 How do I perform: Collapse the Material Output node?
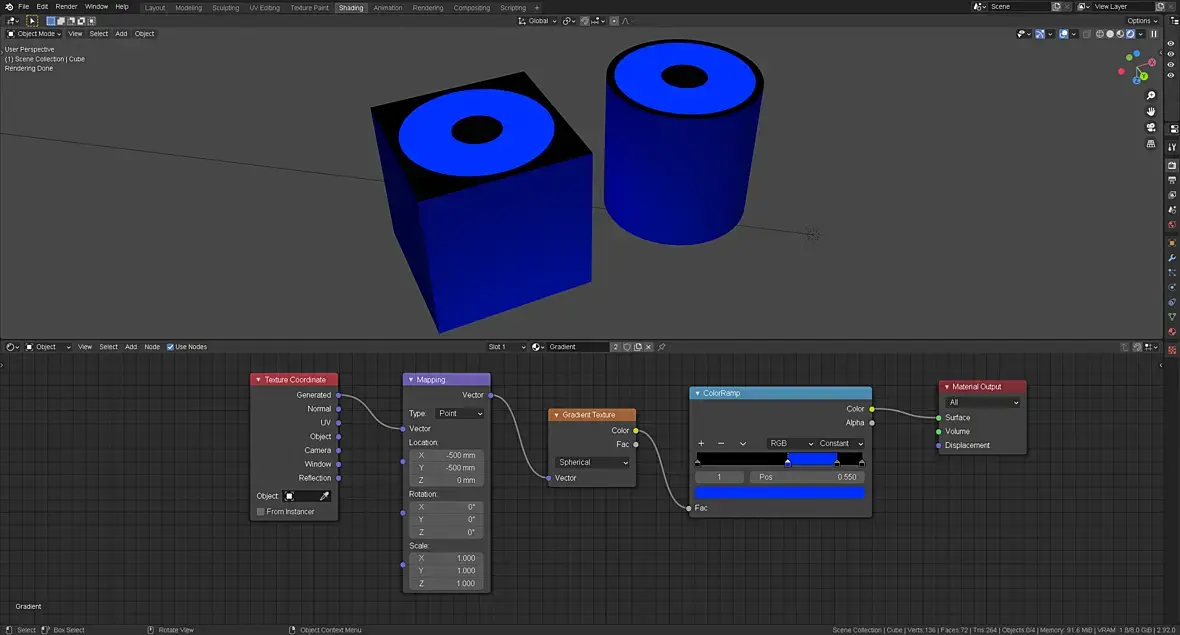pos(947,387)
